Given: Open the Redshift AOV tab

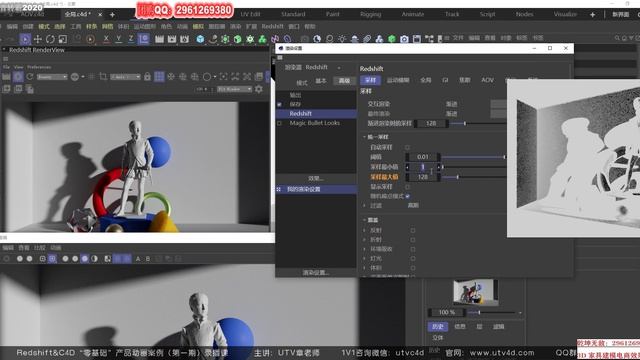Looking at the screenshot, I should tap(487, 80).
